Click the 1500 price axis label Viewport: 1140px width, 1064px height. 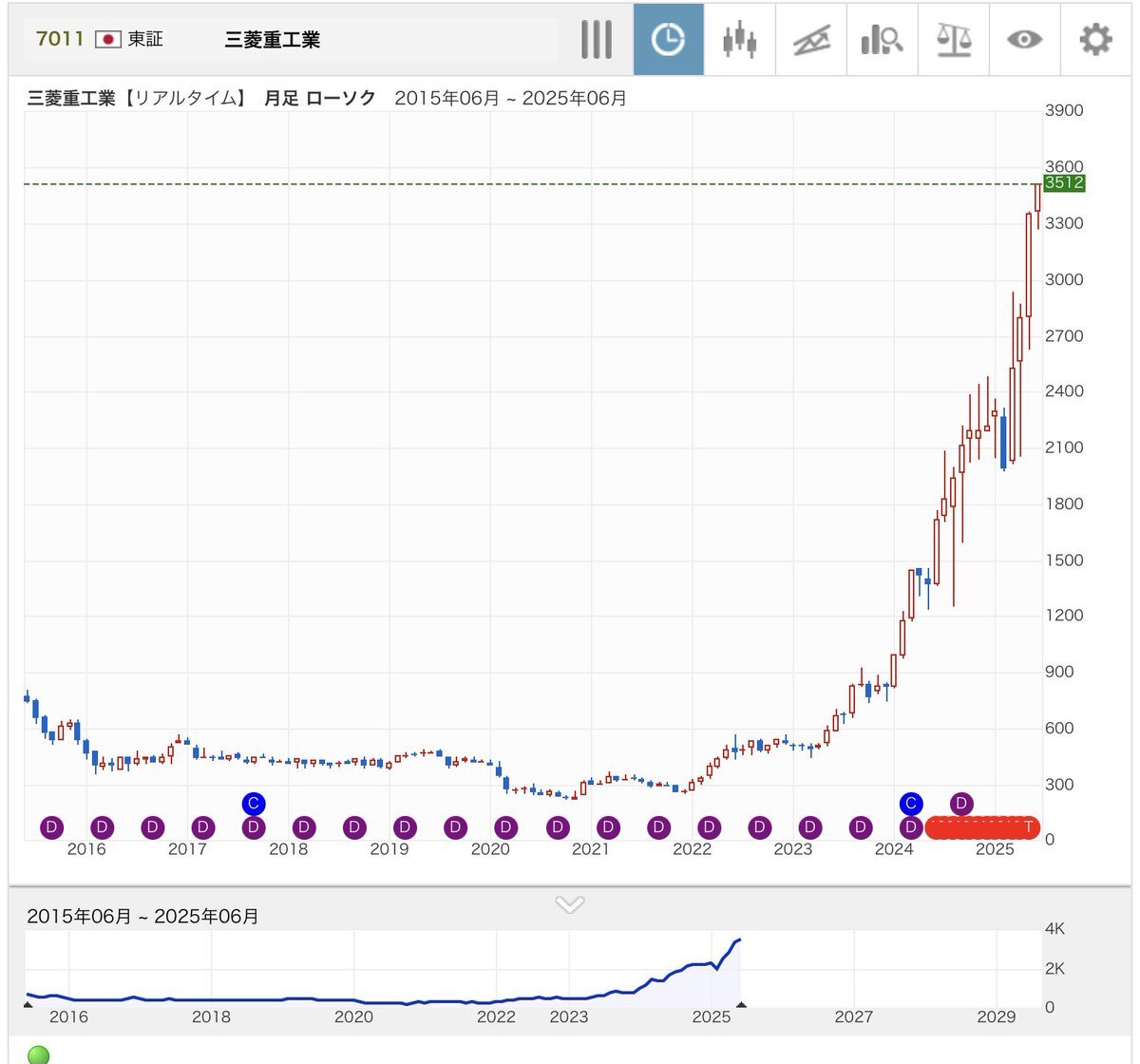(1064, 560)
